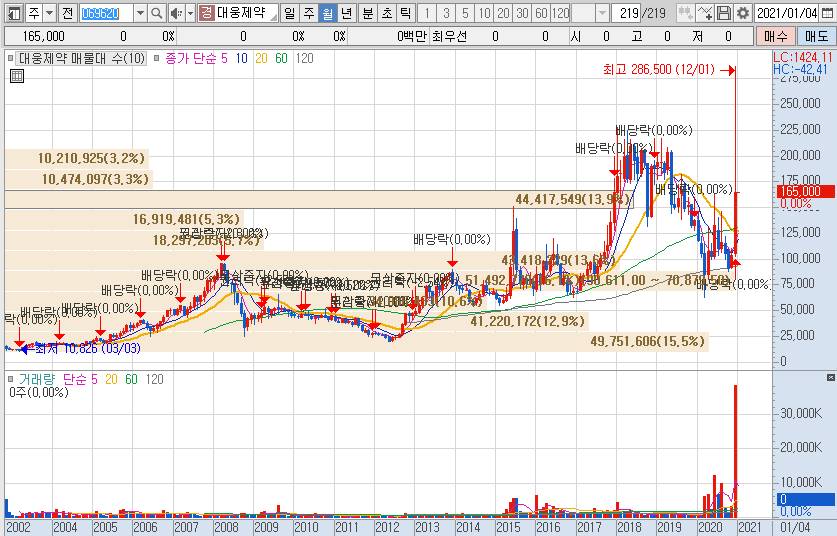Image resolution: width=837 pixels, height=536 pixels.
Task: Search for a stock with the magnifier
Action: coord(156,13)
